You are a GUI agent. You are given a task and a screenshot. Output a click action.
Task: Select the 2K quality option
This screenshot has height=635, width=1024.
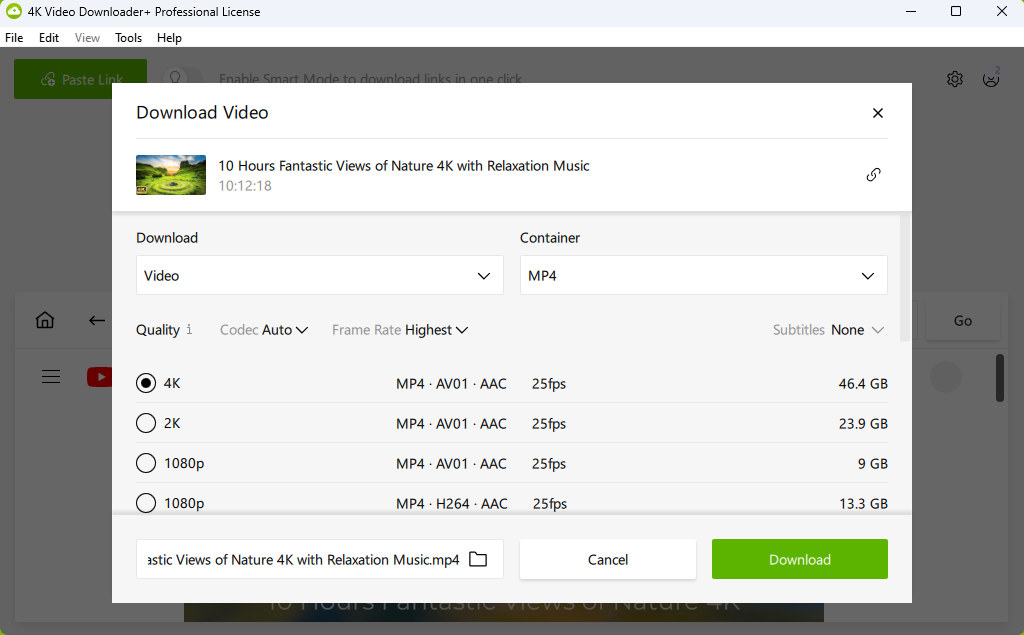145,423
